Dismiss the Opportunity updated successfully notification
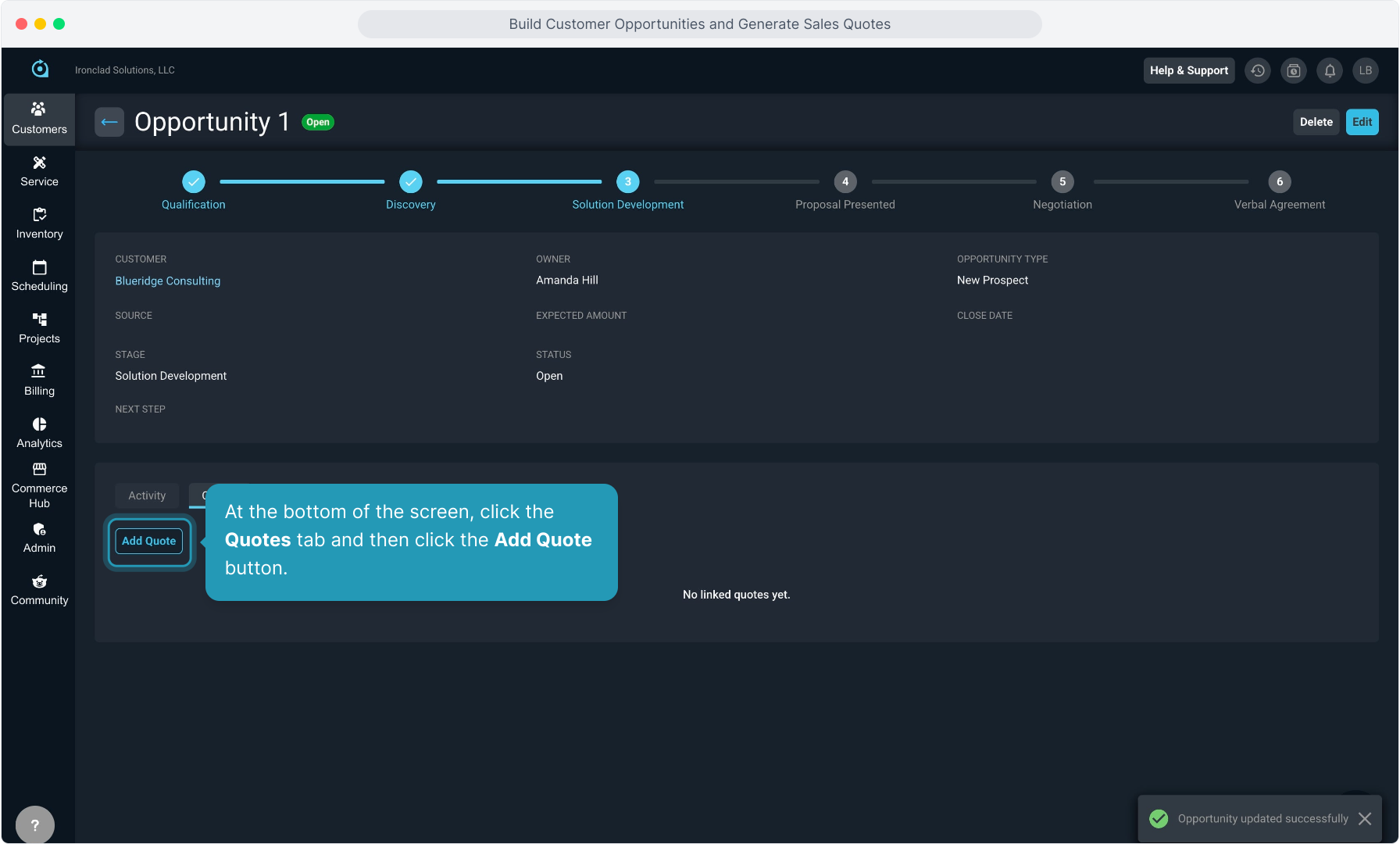The width and height of the screenshot is (1400, 844). (1365, 818)
